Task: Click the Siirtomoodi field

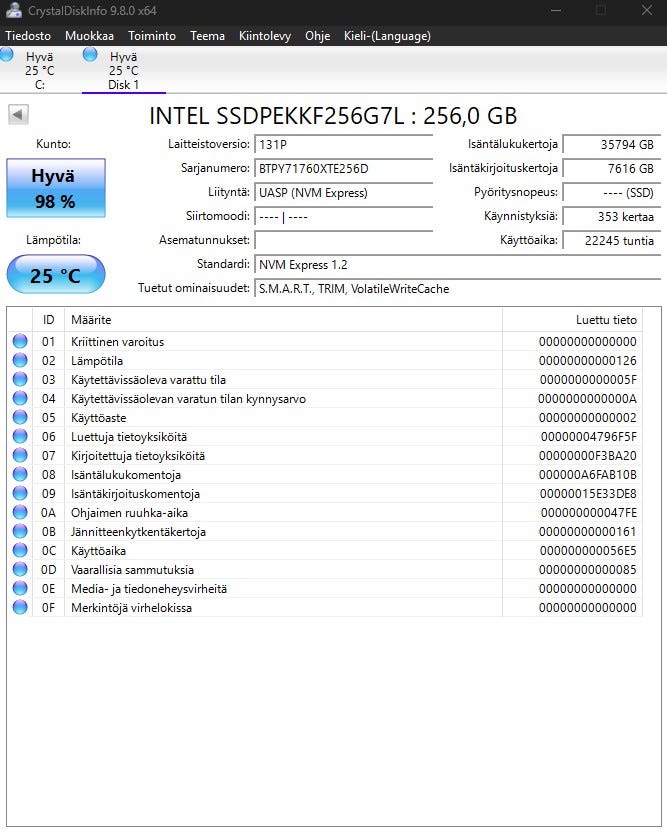Action: coord(344,217)
